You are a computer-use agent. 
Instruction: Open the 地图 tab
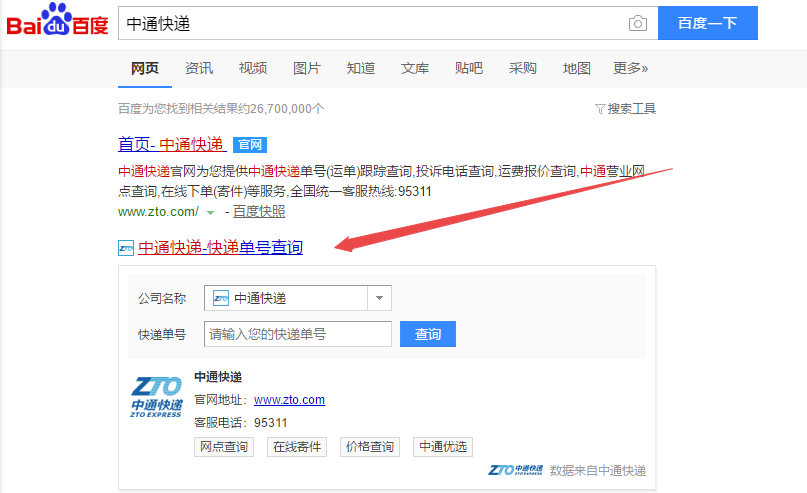(576, 68)
